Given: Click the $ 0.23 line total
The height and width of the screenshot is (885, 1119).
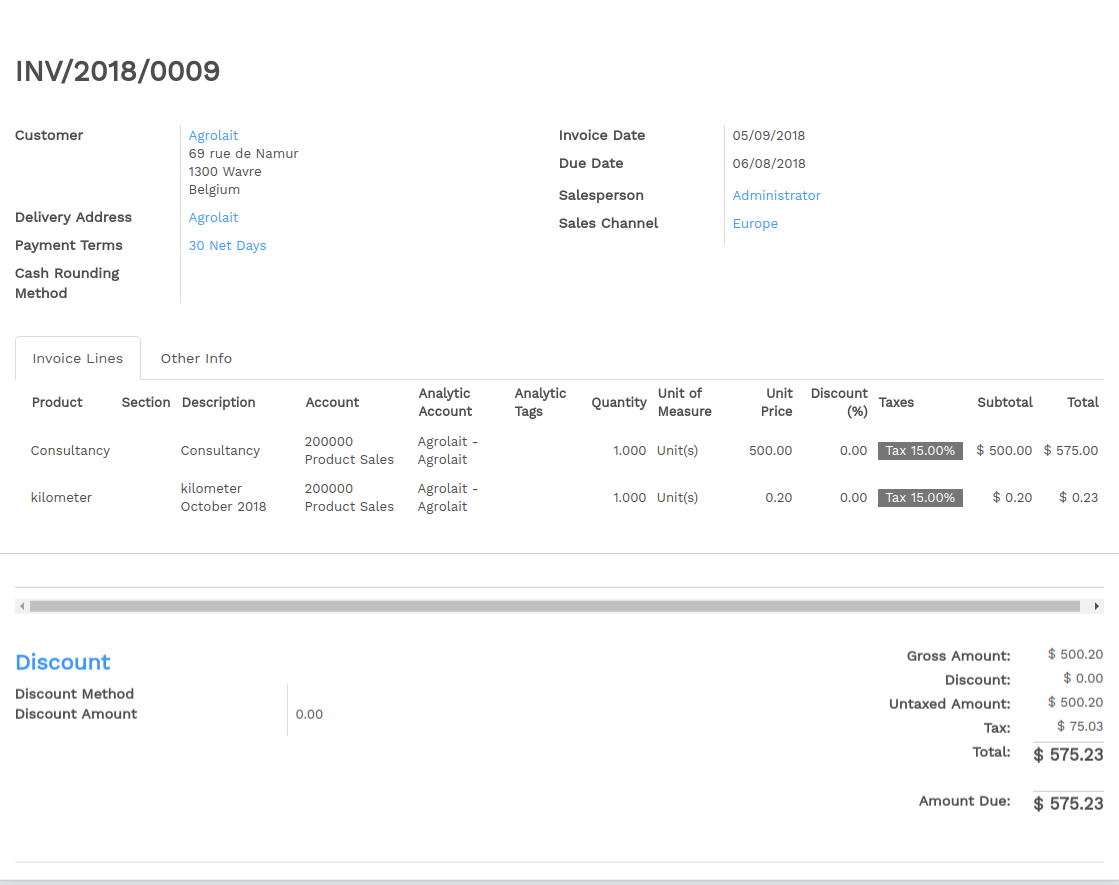Looking at the screenshot, I should [x=1078, y=498].
